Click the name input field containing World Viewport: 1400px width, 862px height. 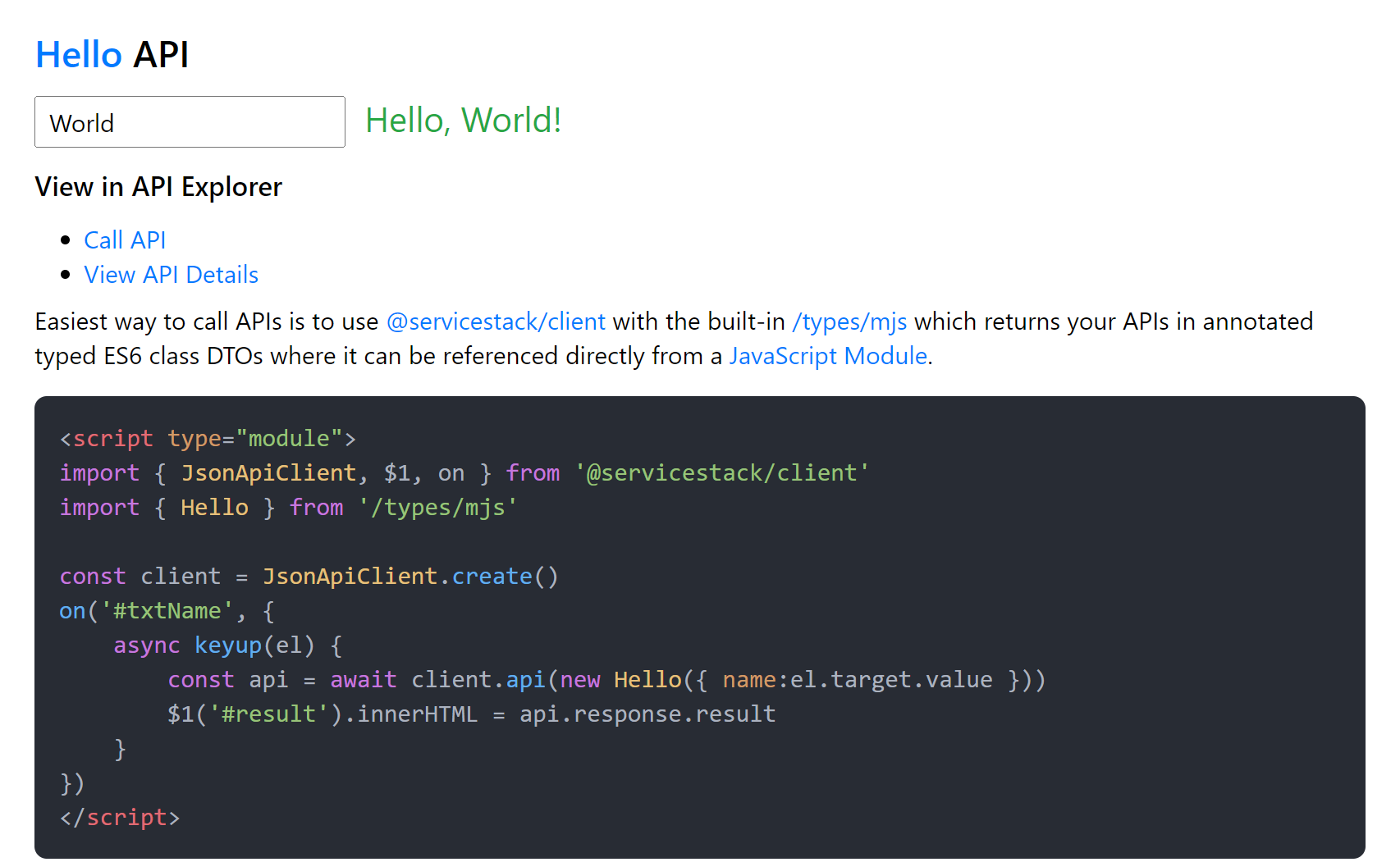click(190, 122)
